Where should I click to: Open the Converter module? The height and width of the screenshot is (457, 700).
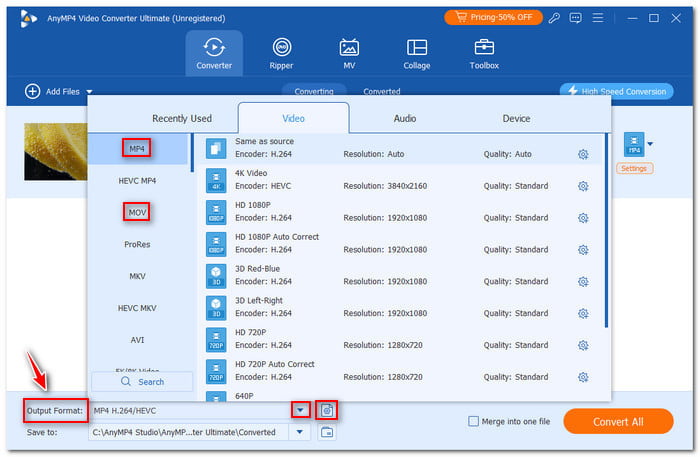point(214,54)
